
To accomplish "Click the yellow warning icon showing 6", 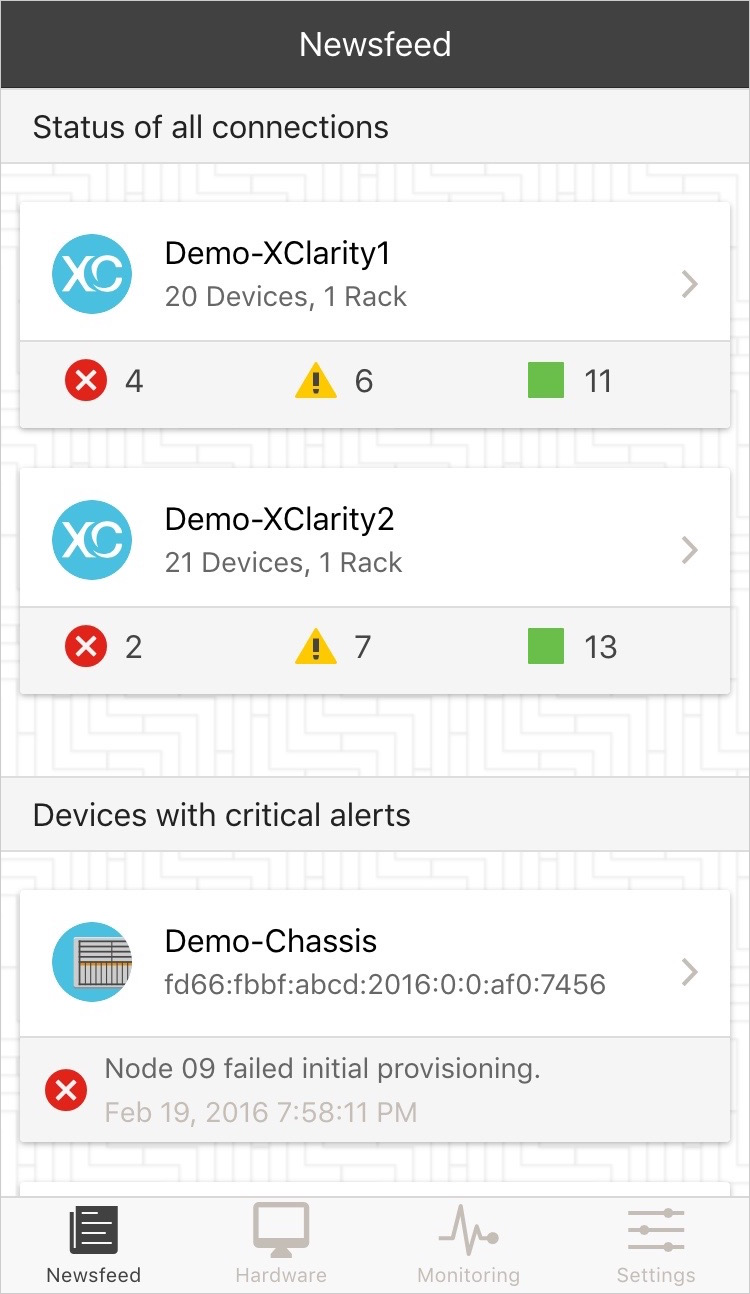I will pyautogui.click(x=316, y=381).
